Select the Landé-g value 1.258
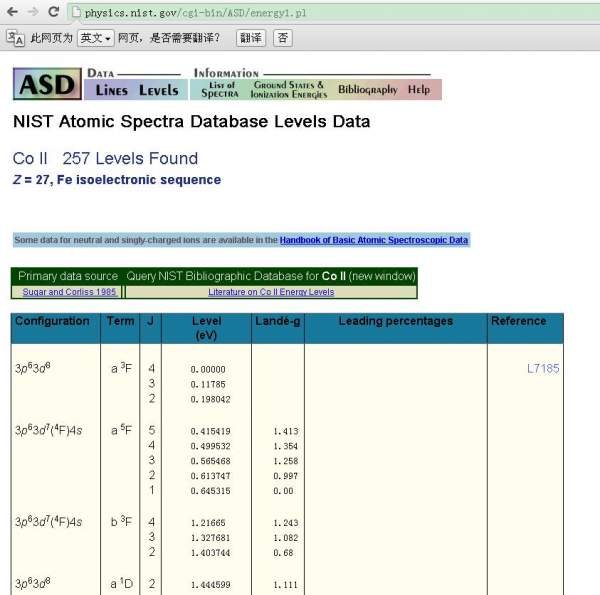The height and width of the screenshot is (595, 600). point(285,461)
